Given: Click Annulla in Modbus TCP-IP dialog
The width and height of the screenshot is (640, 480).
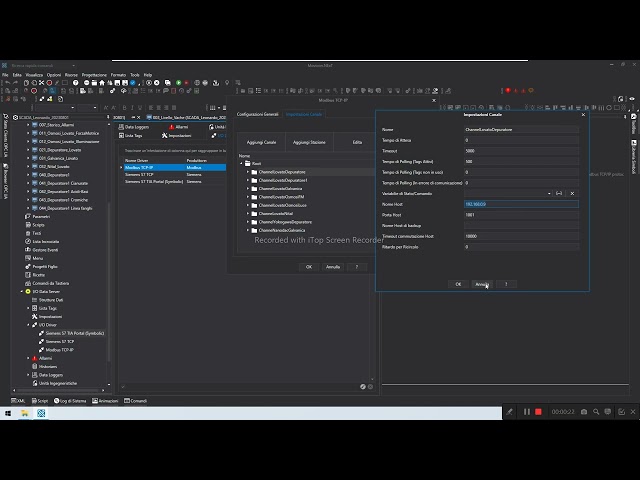Looking at the screenshot, I should (x=333, y=267).
